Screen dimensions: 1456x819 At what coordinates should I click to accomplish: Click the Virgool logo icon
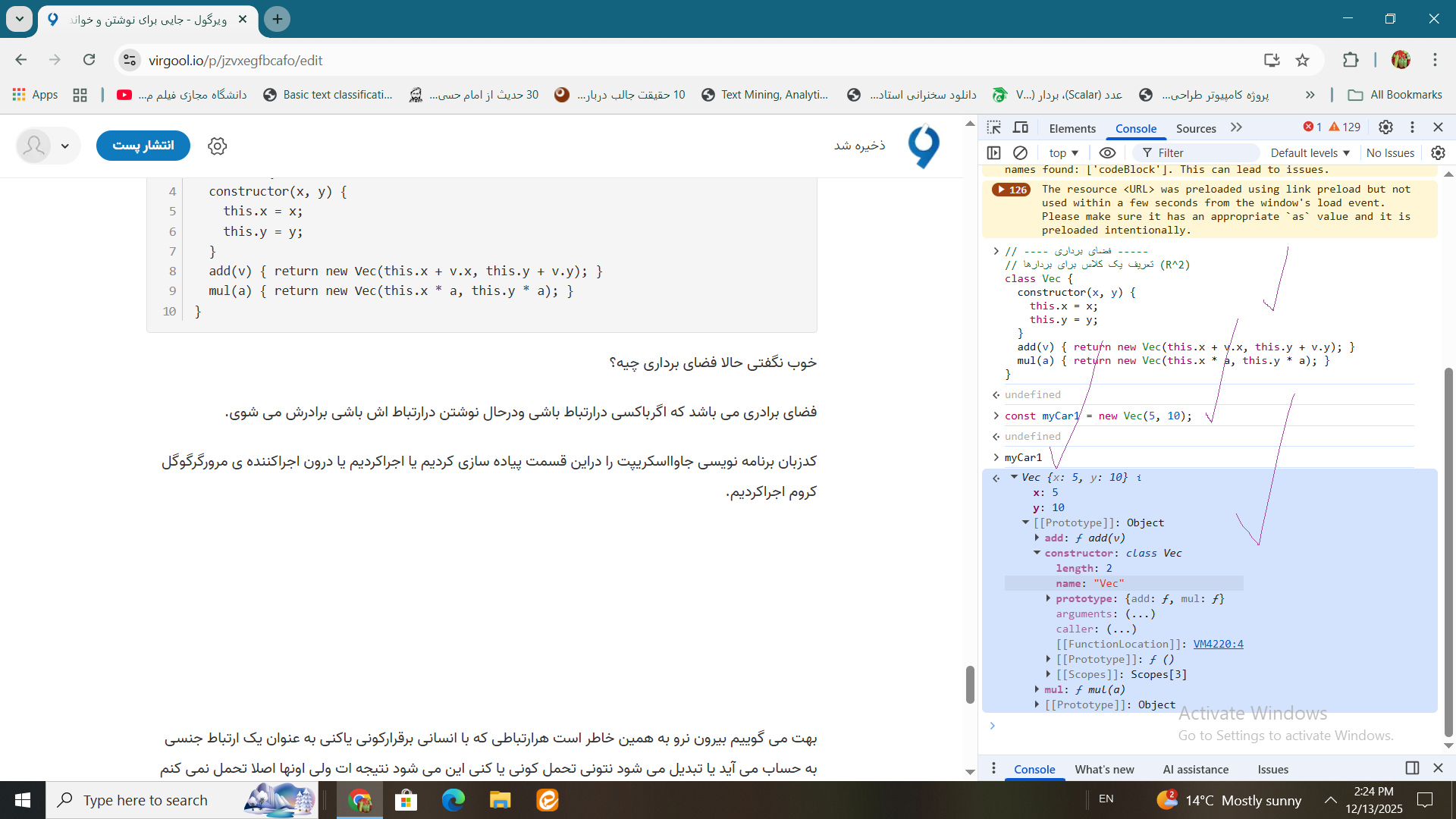click(924, 146)
